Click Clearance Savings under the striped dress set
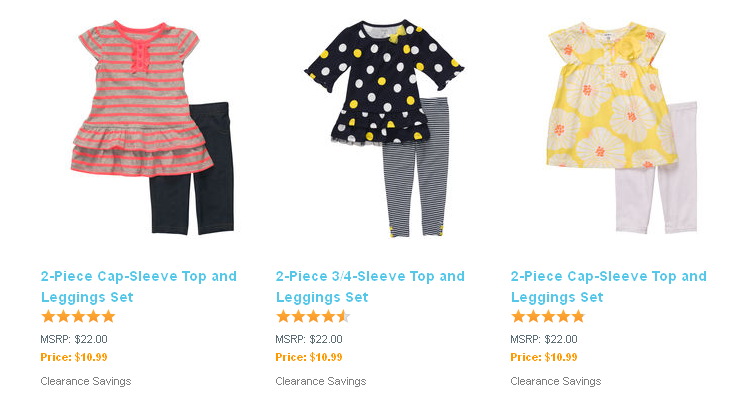 tap(86, 381)
